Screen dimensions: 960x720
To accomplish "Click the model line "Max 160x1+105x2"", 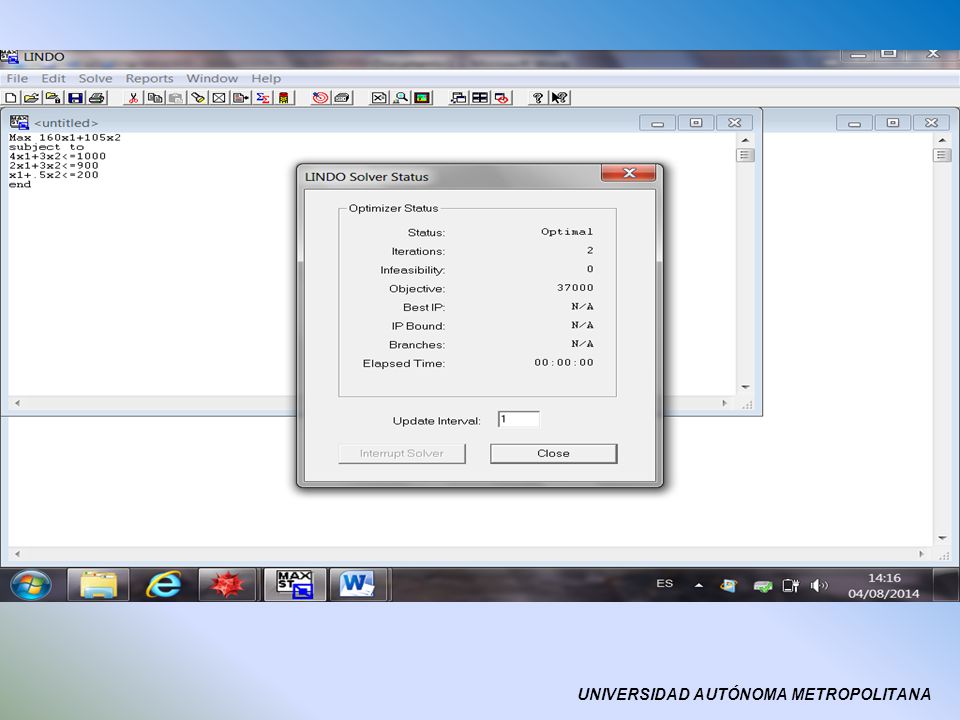I will (x=65, y=138).
